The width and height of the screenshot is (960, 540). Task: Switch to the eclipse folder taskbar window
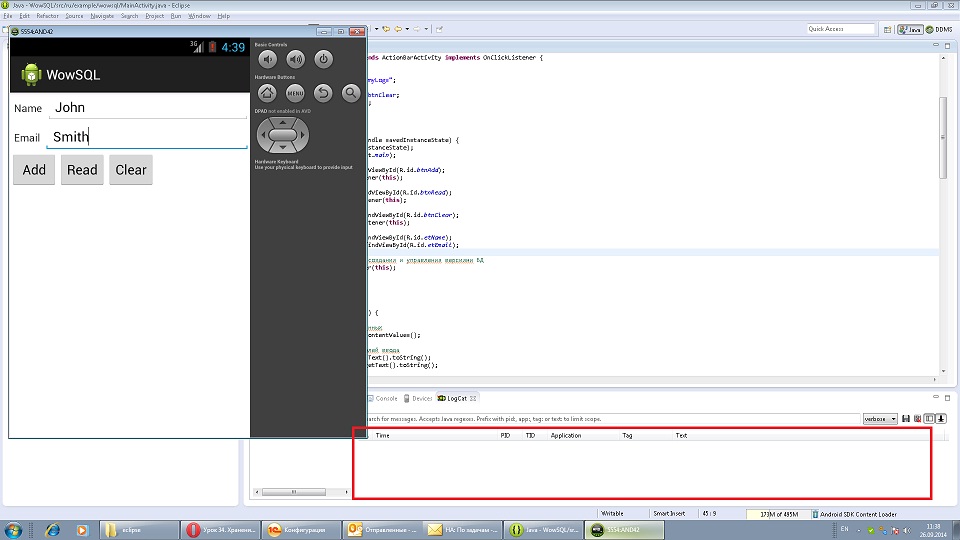click(140, 530)
